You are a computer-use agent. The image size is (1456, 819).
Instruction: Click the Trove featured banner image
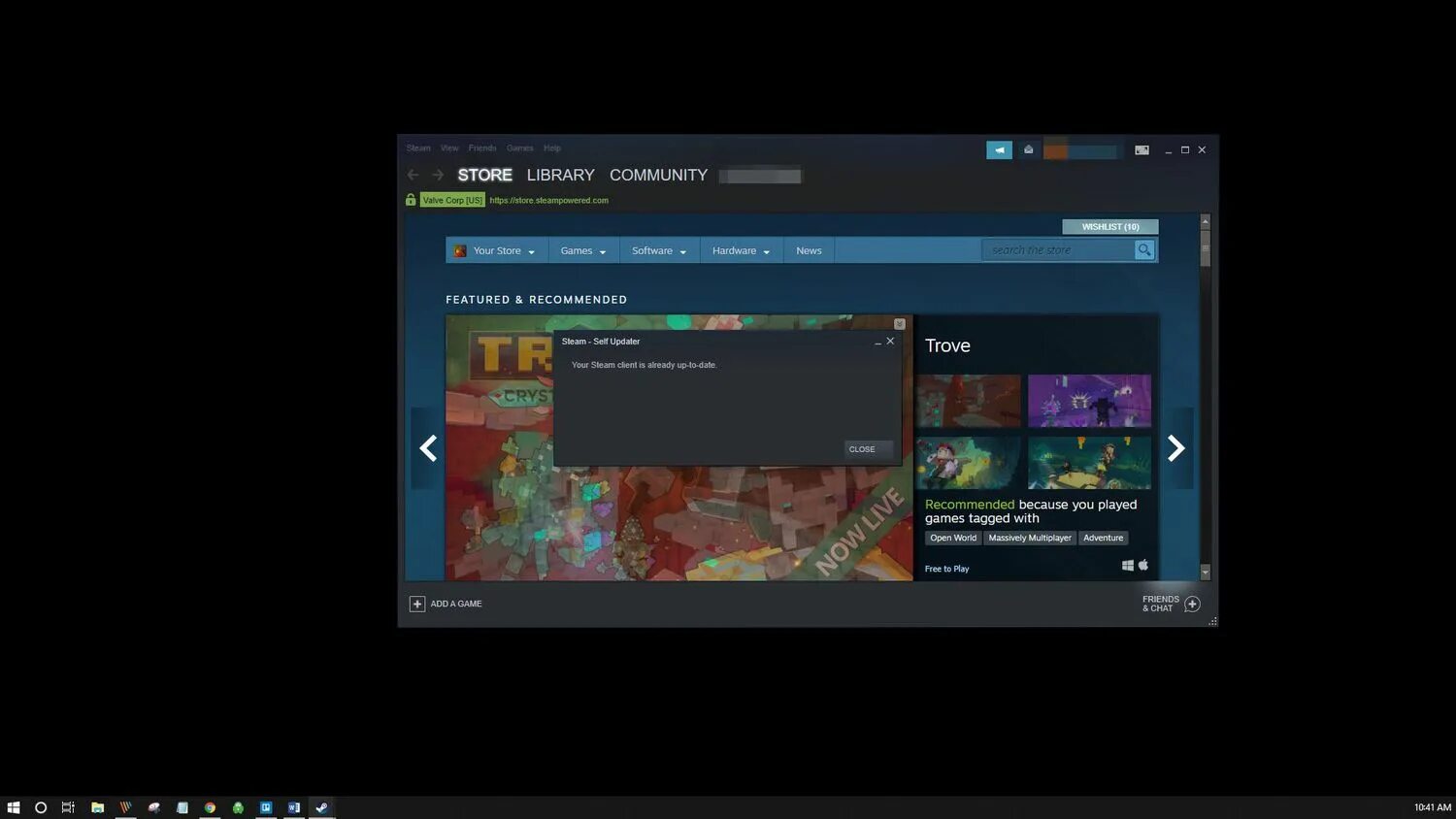[x=679, y=524]
